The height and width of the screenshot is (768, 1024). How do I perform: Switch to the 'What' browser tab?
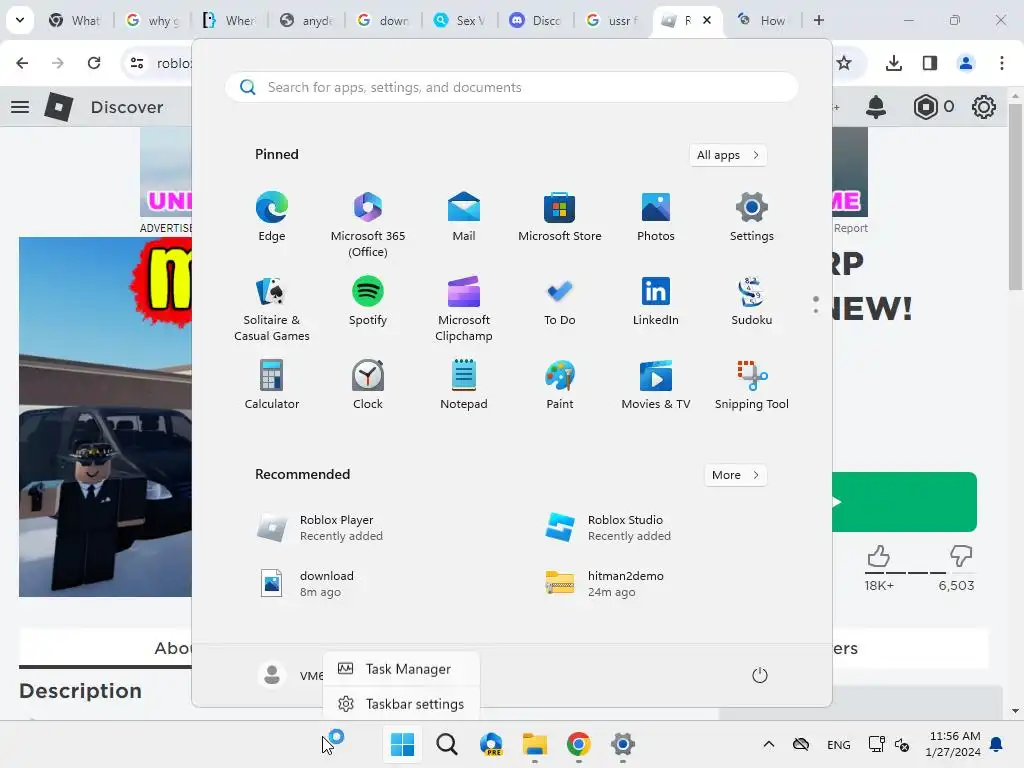(x=76, y=20)
